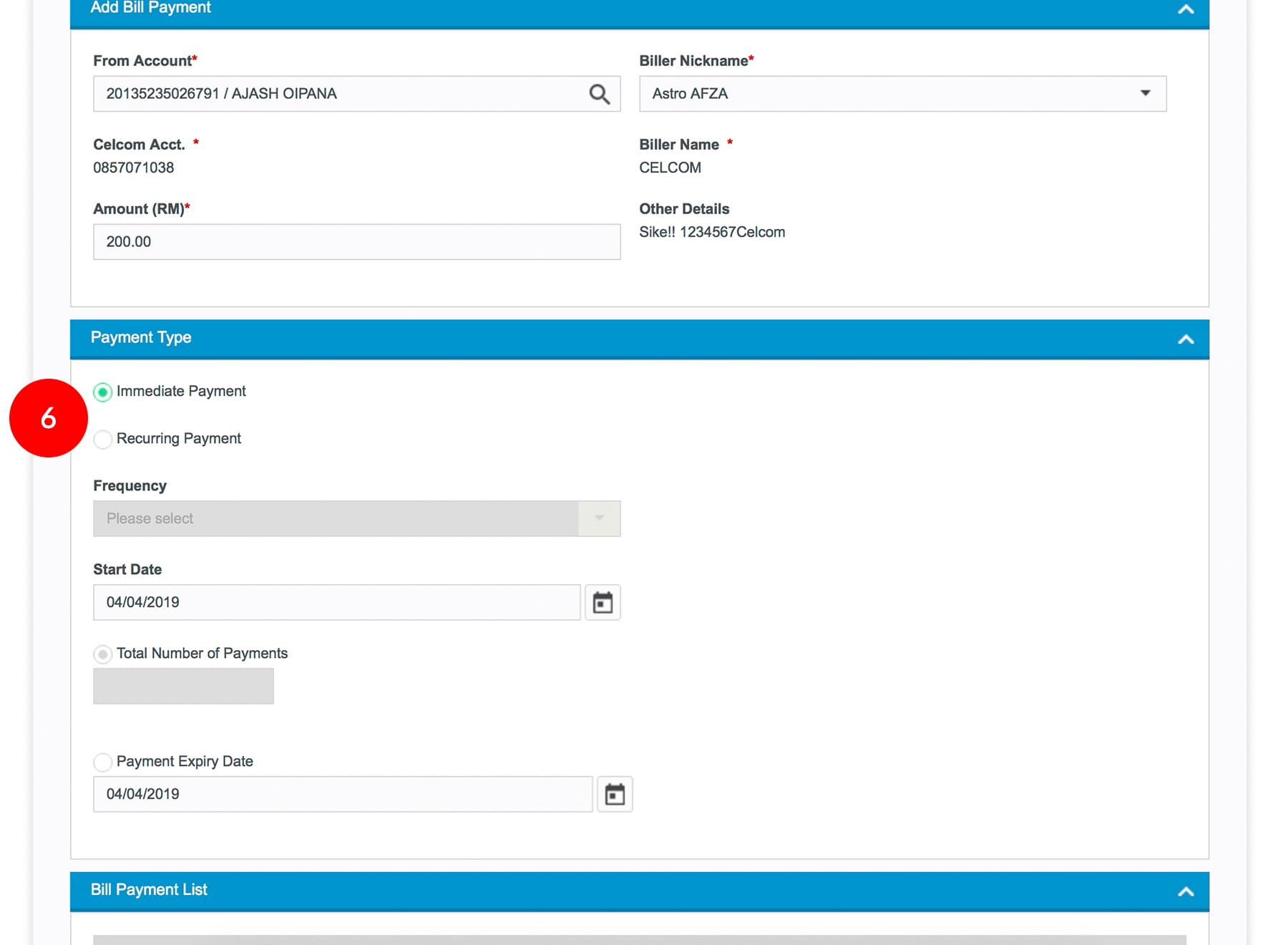Focus the Start Date text field

(336, 602)
